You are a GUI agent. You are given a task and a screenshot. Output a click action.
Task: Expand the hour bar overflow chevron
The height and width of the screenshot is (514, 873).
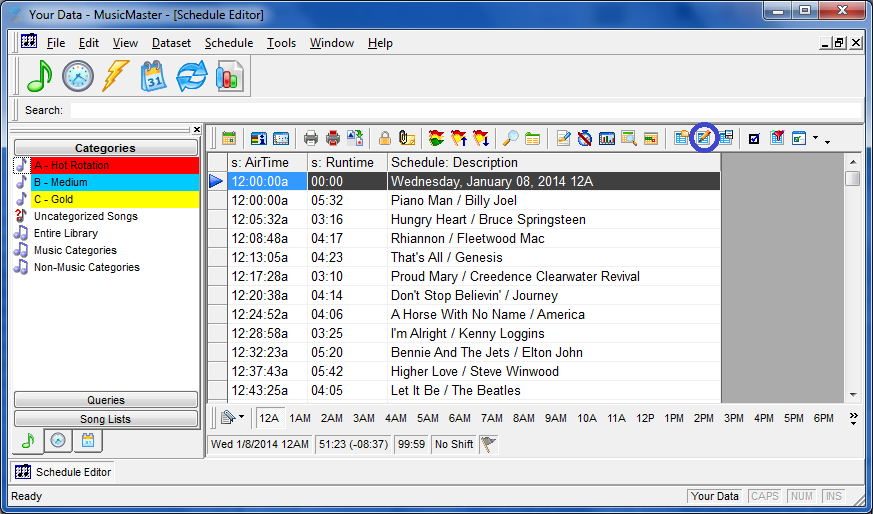coord(854,418)
